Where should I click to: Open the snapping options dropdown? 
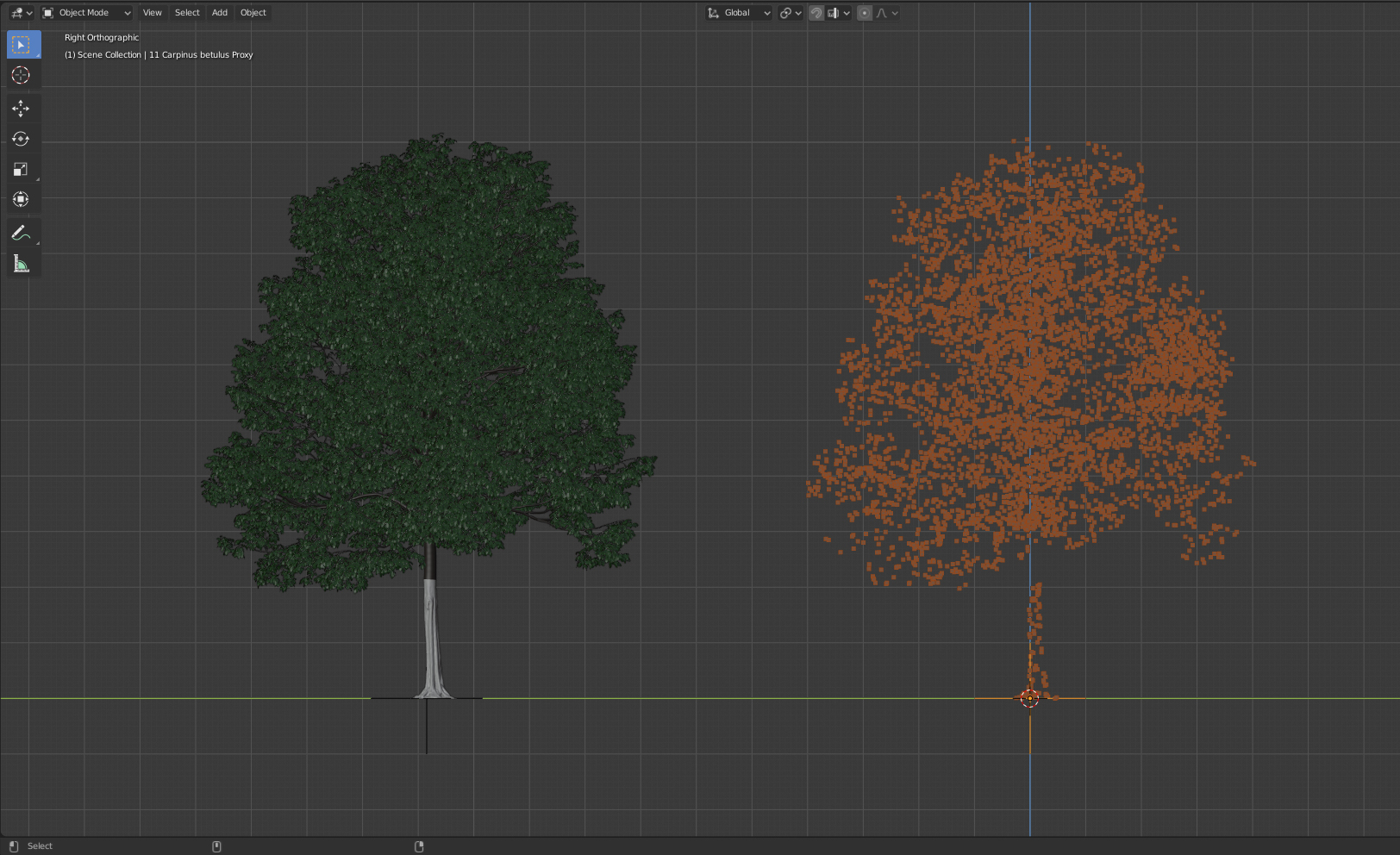[x=839, y=13]
